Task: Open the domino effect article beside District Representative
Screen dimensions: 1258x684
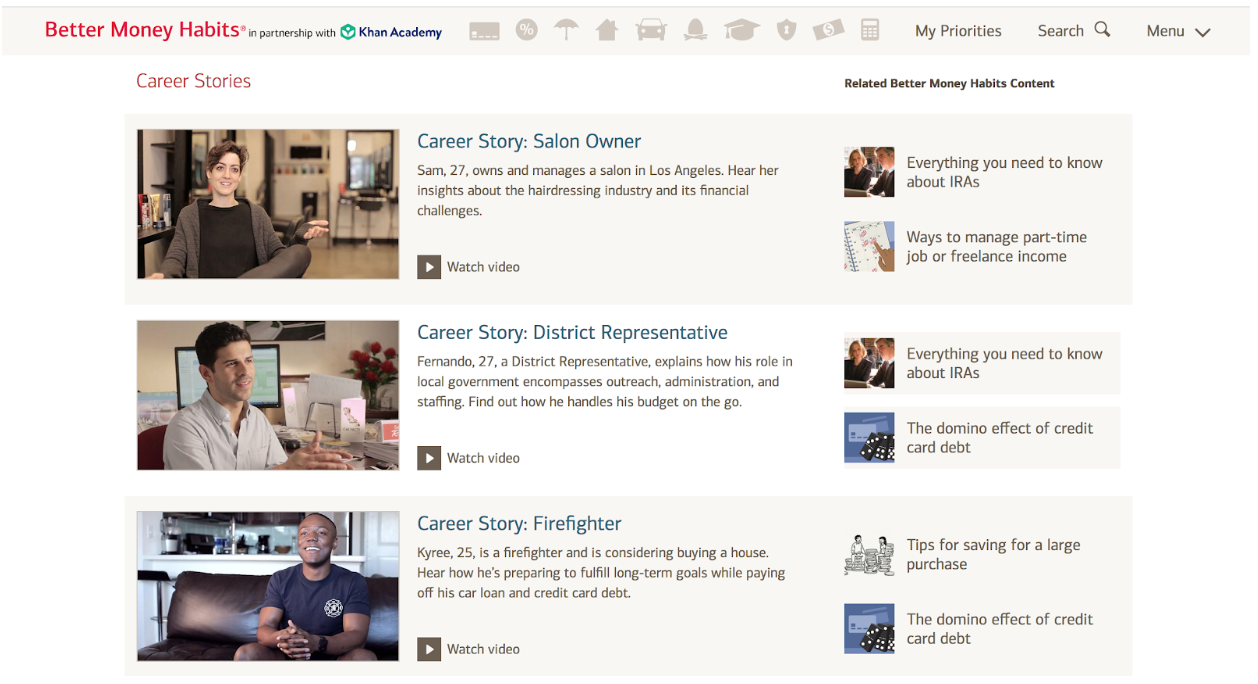Action: point(999,438)
